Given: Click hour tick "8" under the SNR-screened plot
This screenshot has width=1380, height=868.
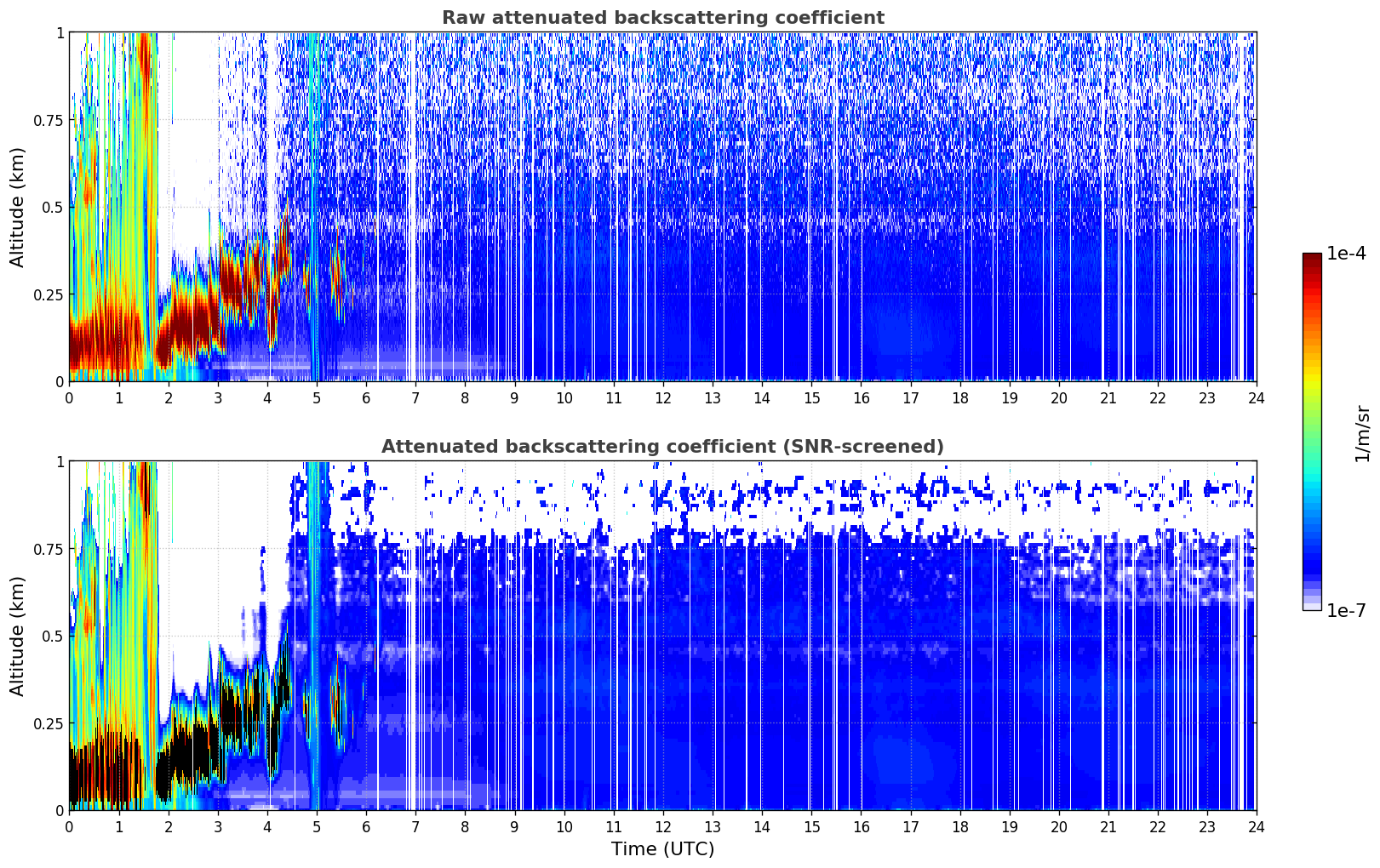Looking at the screenshot, I should coord(465,826).
